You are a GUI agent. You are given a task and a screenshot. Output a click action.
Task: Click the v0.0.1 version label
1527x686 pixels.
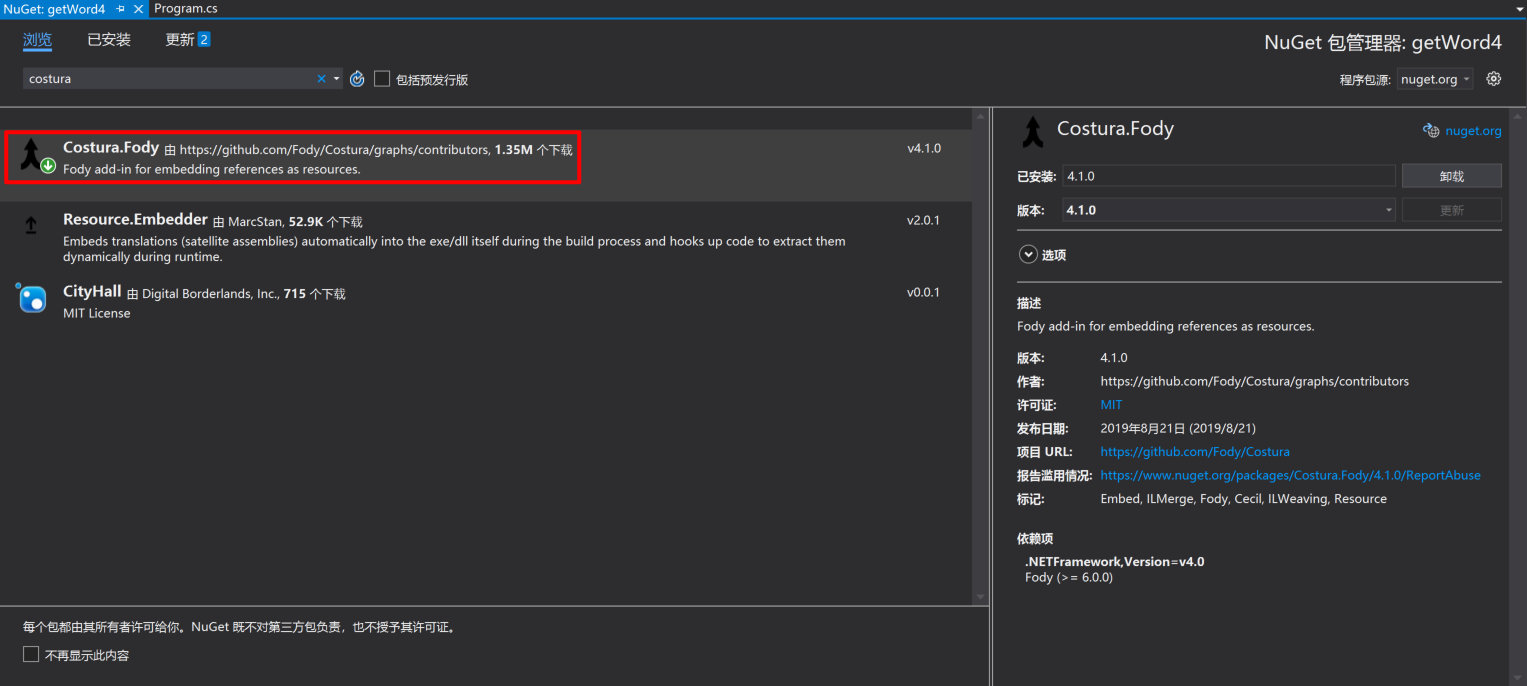click(x=924, y=293)
